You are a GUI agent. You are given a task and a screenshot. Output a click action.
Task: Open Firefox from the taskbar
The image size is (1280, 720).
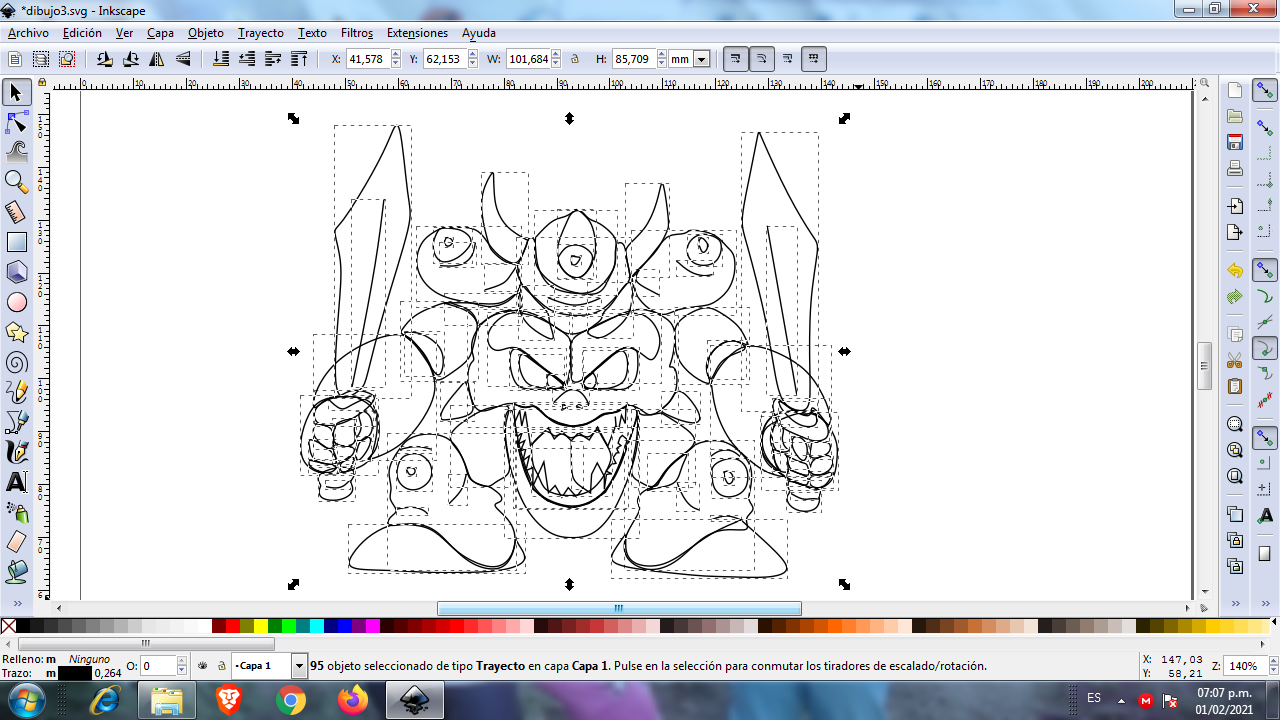(x=353, y=701)
